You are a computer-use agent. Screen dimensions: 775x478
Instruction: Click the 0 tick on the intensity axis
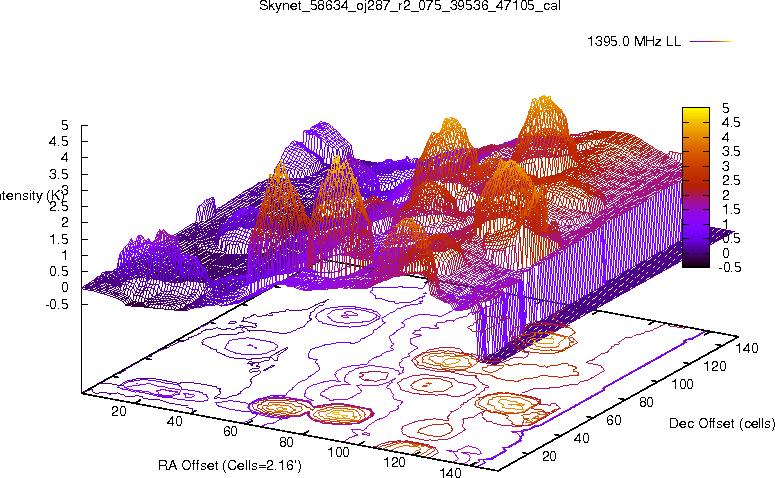tap(65, 288)
